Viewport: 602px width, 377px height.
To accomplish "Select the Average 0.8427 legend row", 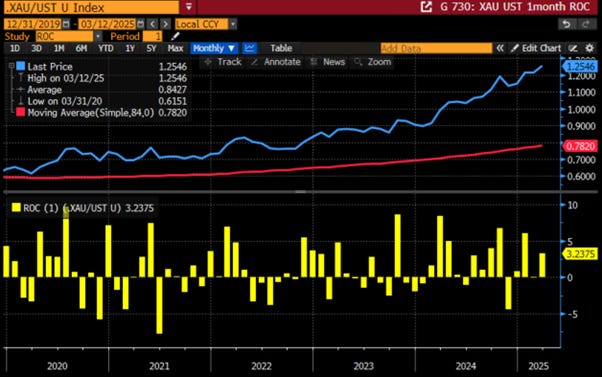I will (x=103, y=89).
